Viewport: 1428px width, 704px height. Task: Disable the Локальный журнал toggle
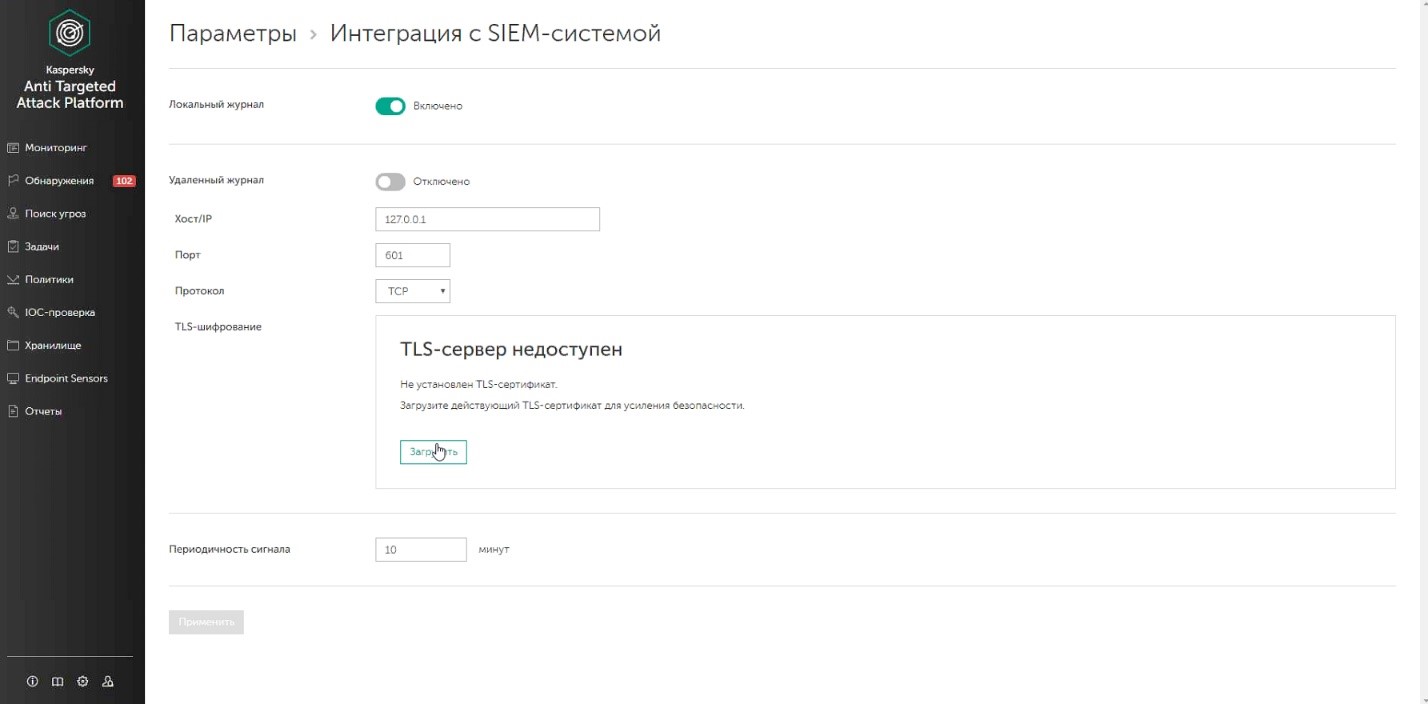coord(390,106)
